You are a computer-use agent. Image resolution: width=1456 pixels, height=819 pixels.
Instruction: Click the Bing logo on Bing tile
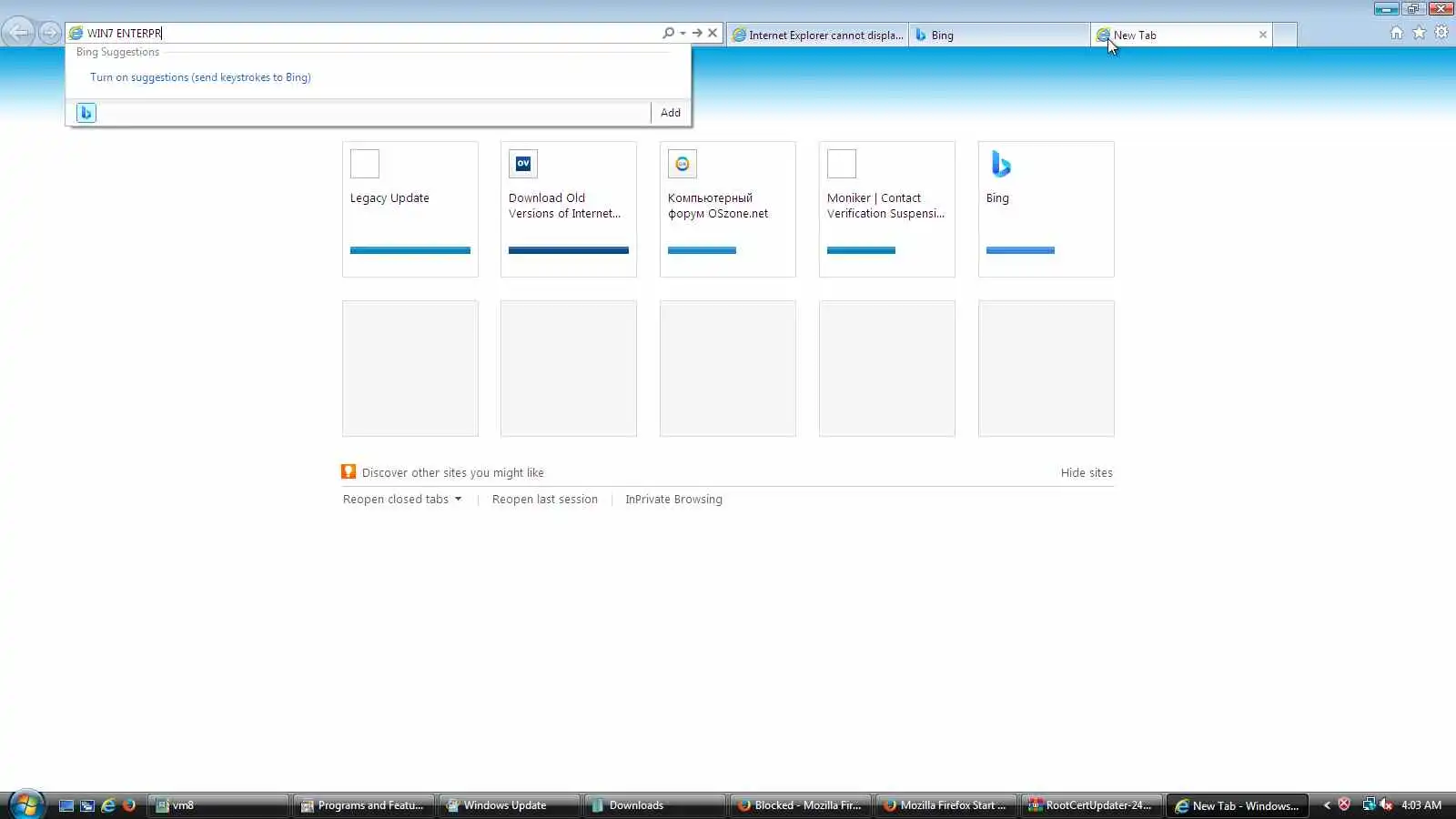pyautogui.click(x=1001, y=164)
